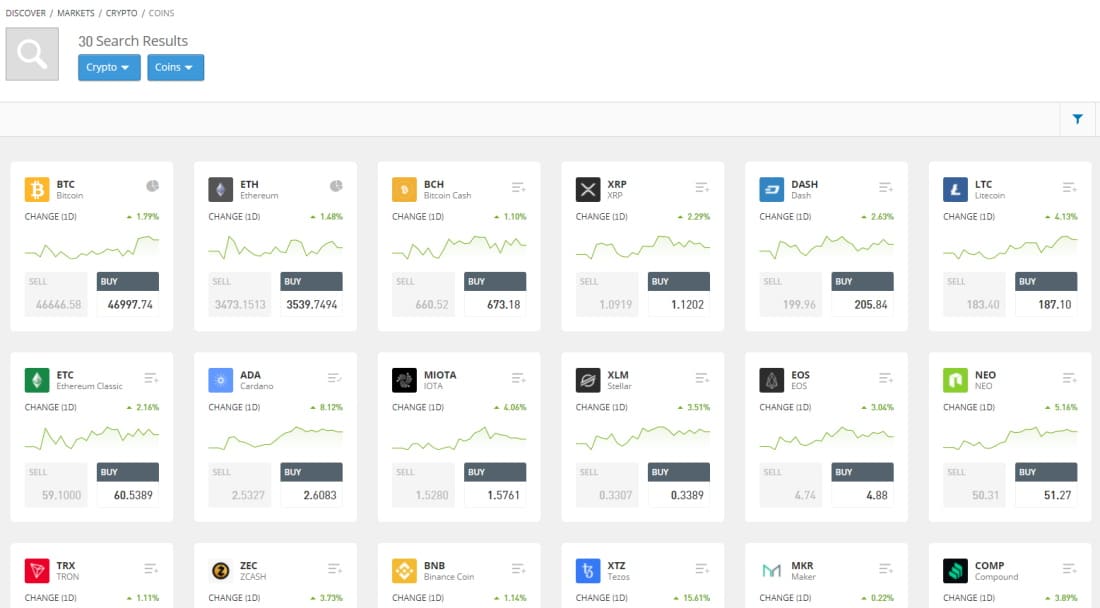Add XLM to watchlist

click(702, 378)
